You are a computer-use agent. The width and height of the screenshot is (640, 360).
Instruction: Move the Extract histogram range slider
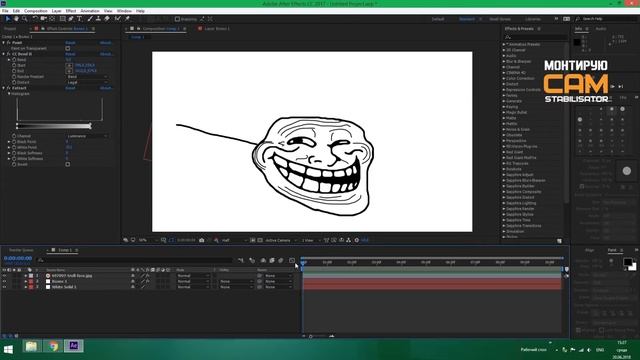pyautogui.click(x=53, y=126)
